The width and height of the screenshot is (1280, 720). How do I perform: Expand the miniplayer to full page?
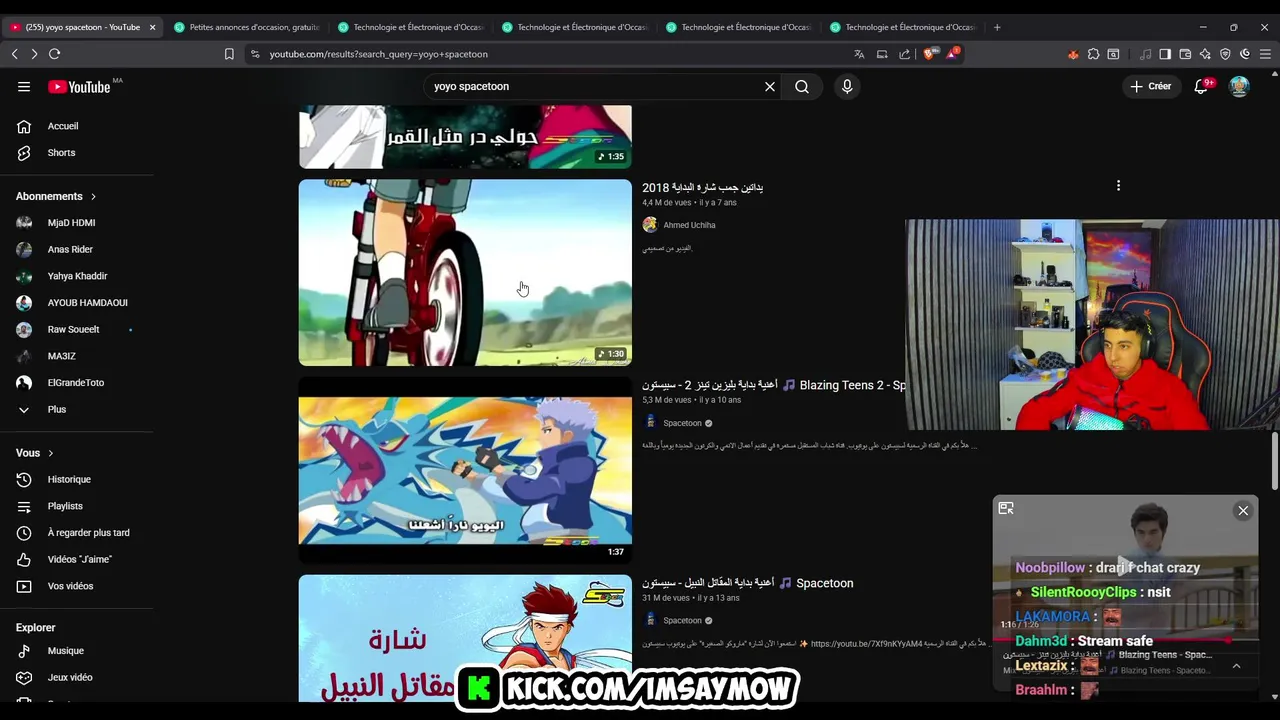pos(1006,509)
